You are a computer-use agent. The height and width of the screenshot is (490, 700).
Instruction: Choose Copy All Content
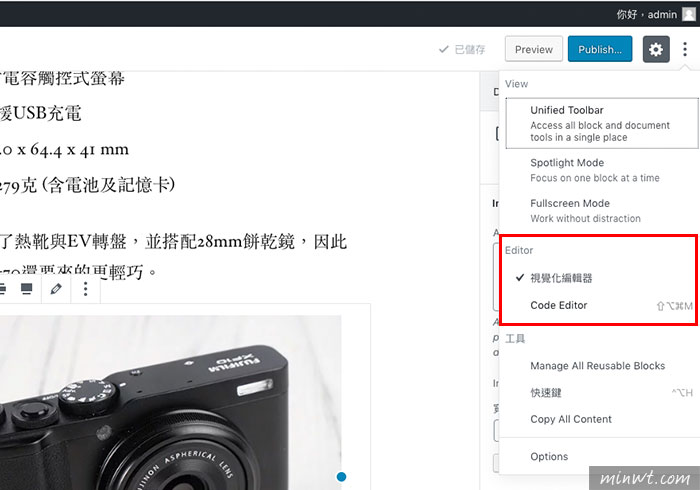coord(599,419)
